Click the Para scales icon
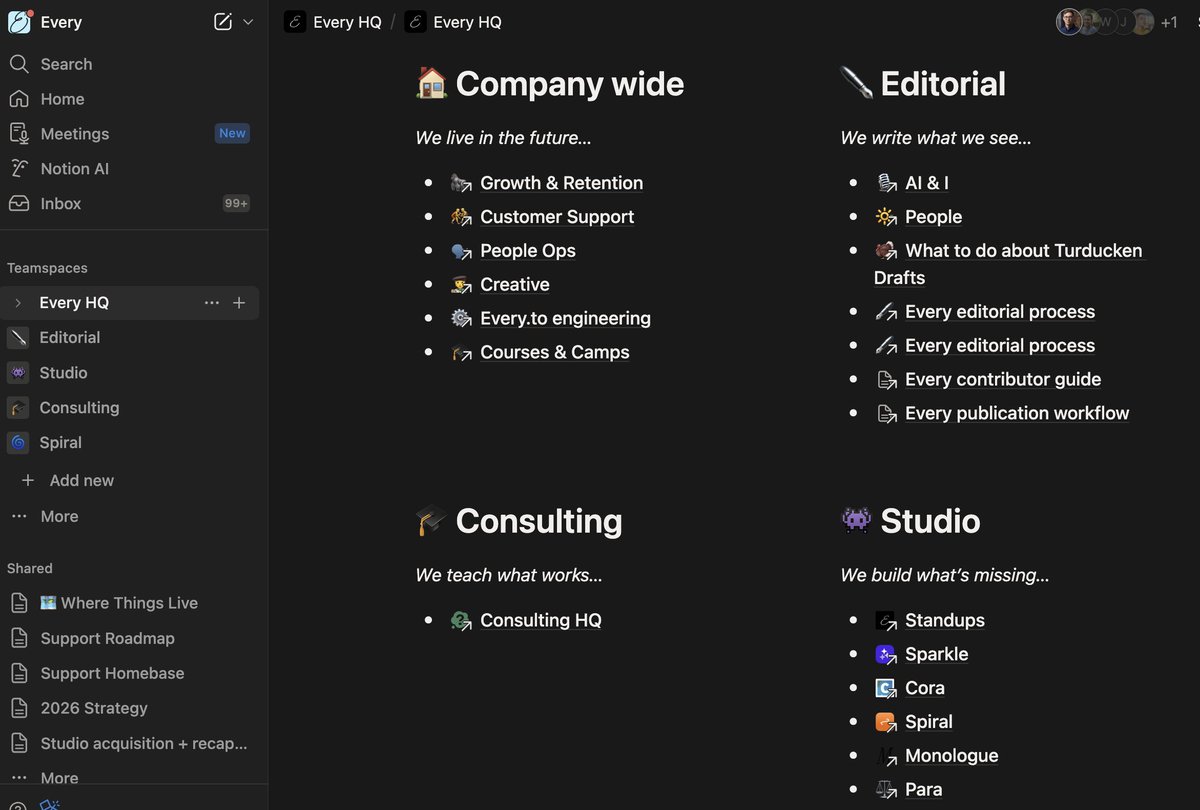The height and width of the screenshot is (810, 1200). tap(886, 791)
